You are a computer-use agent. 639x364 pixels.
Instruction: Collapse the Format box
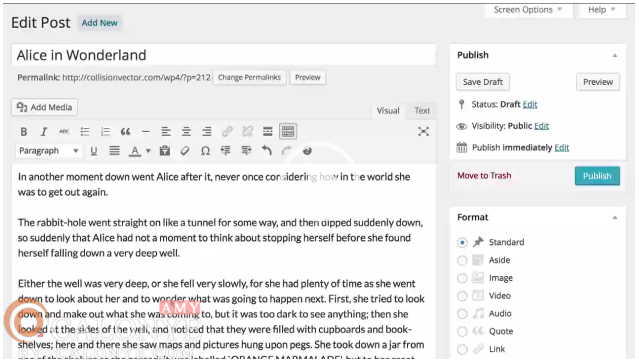(615, 218)
